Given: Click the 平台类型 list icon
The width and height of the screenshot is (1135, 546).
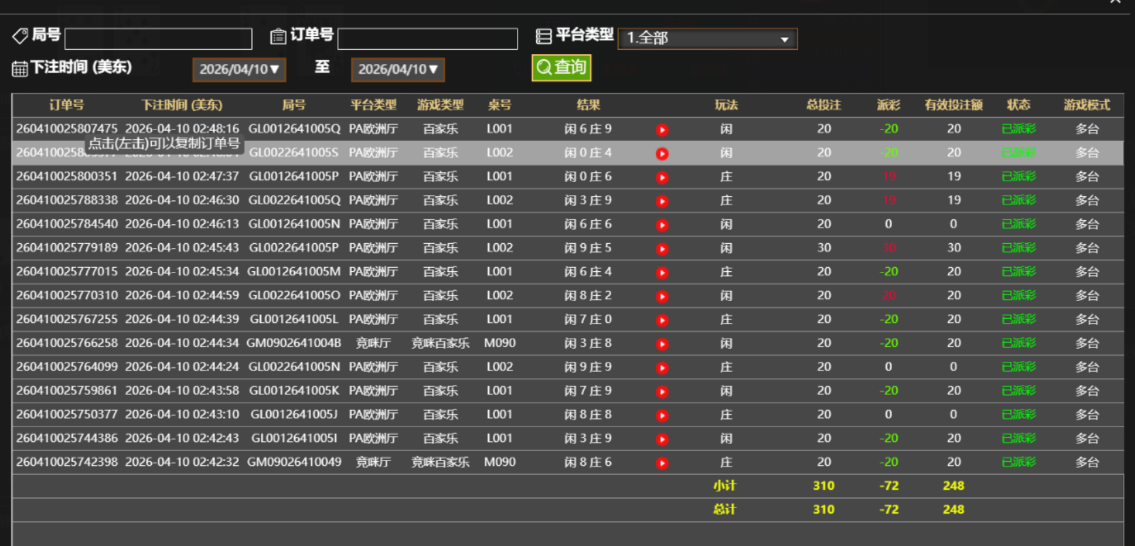Looking at the screenshot, I should pyautogui.click(x=544, y=35).
